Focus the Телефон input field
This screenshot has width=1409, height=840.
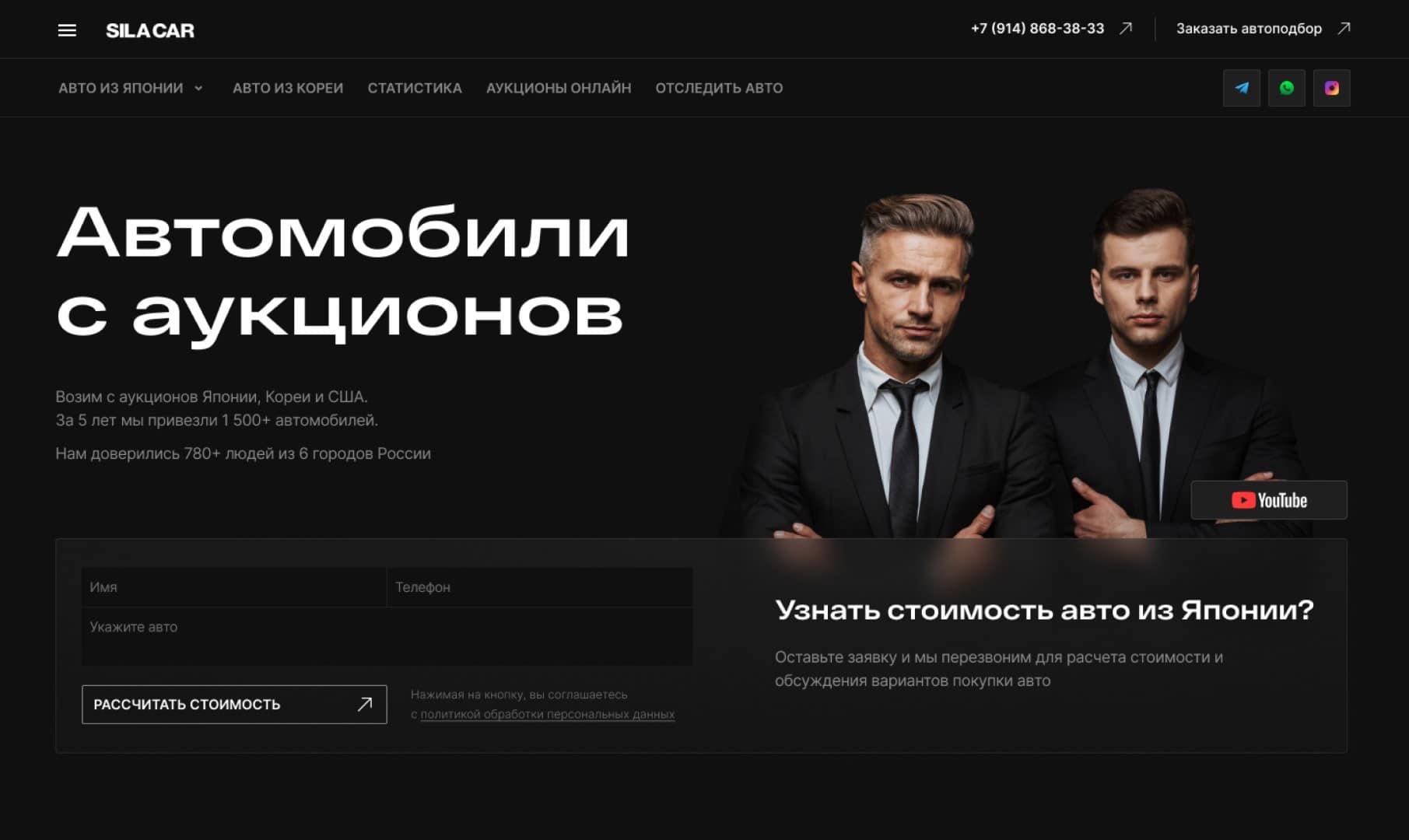(540, 587)
